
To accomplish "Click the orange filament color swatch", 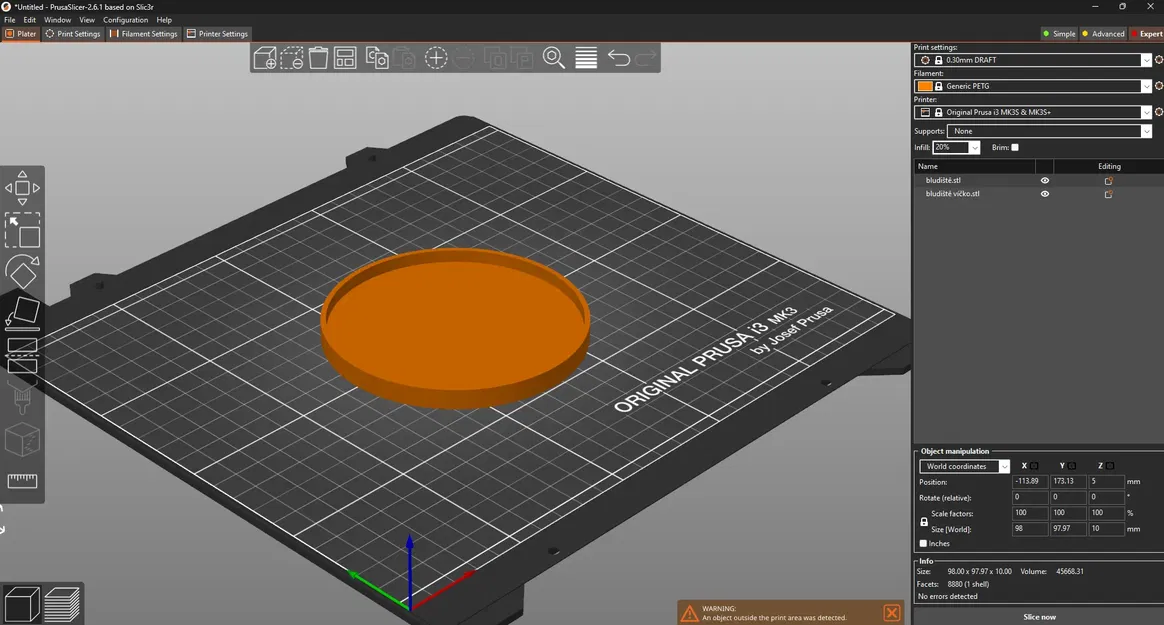I will click(925, 86).
